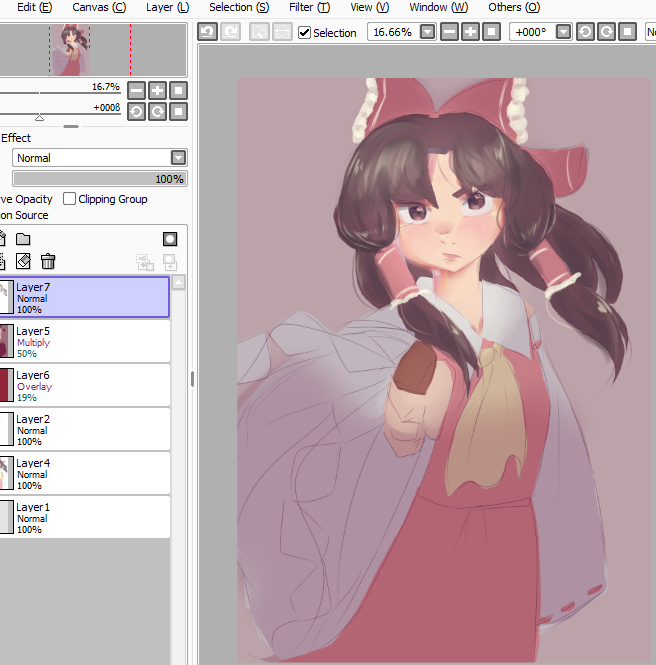Screen dimensions: 656x665
Task: Open the zoom percentage dropdown showing 16.66%
Action: click(428, 32)
